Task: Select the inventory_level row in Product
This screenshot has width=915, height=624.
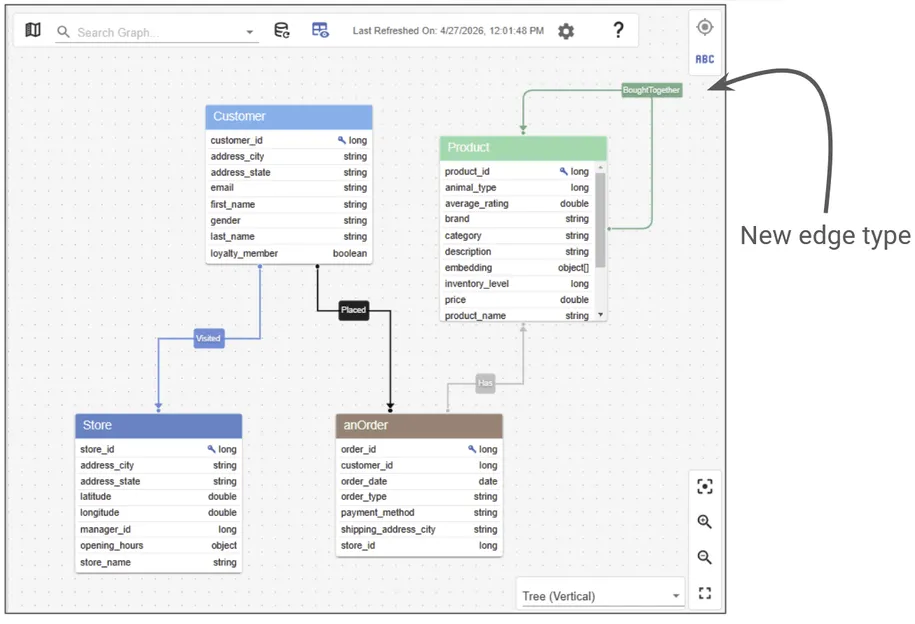Action: click(x=517, y=284)
